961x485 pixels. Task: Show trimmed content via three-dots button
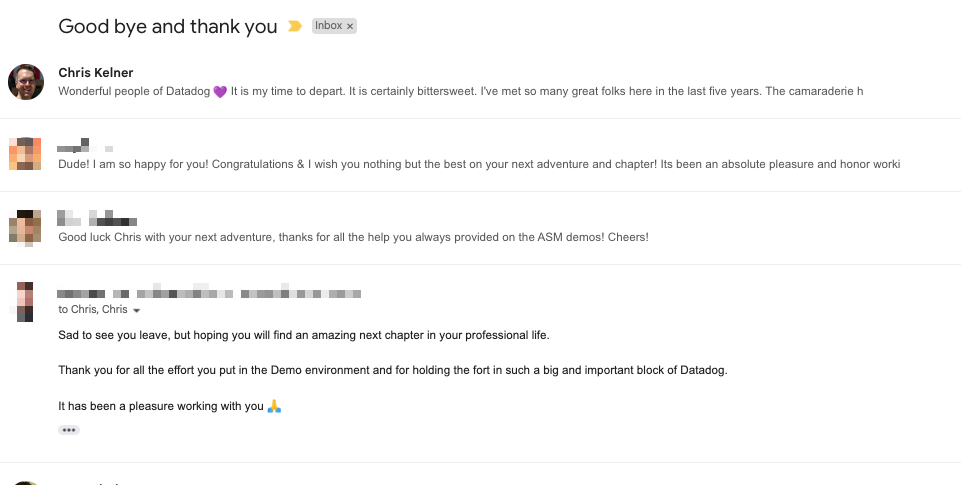pos(69,430)
